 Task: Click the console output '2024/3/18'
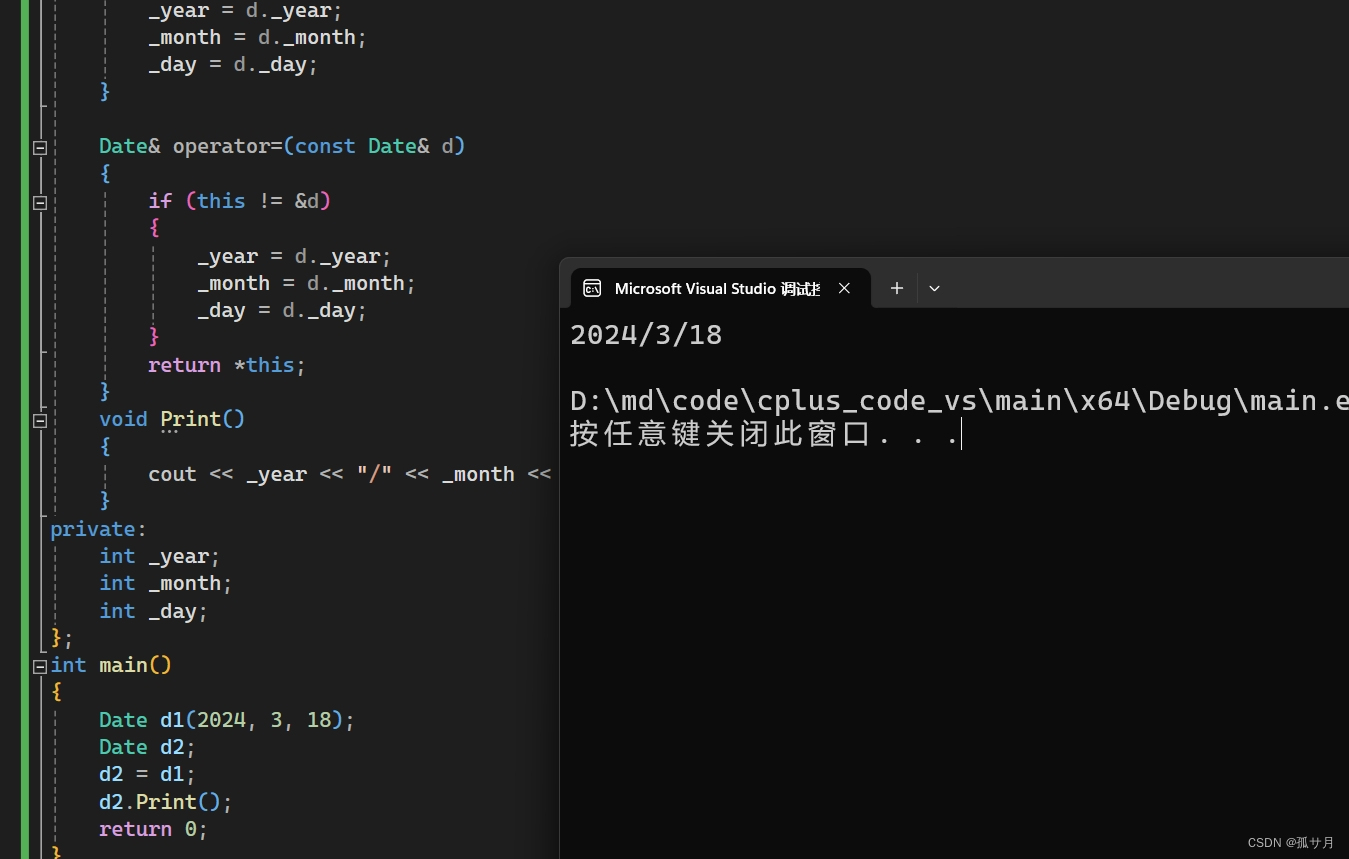646,335
